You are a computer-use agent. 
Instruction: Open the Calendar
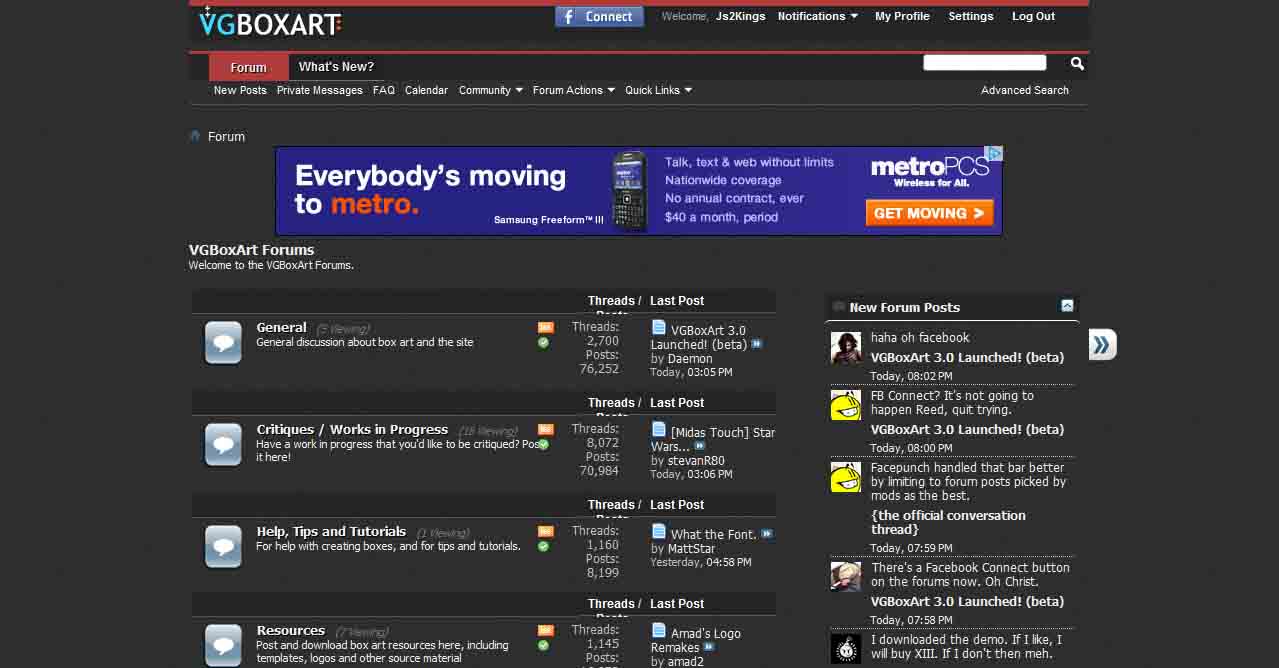point(426,90)
